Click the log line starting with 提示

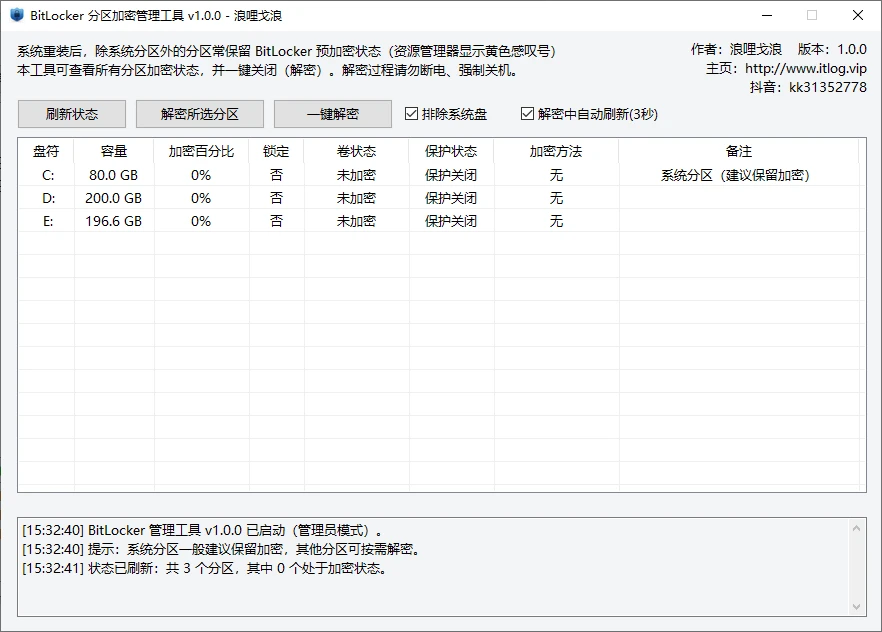(x=222, y=549)
